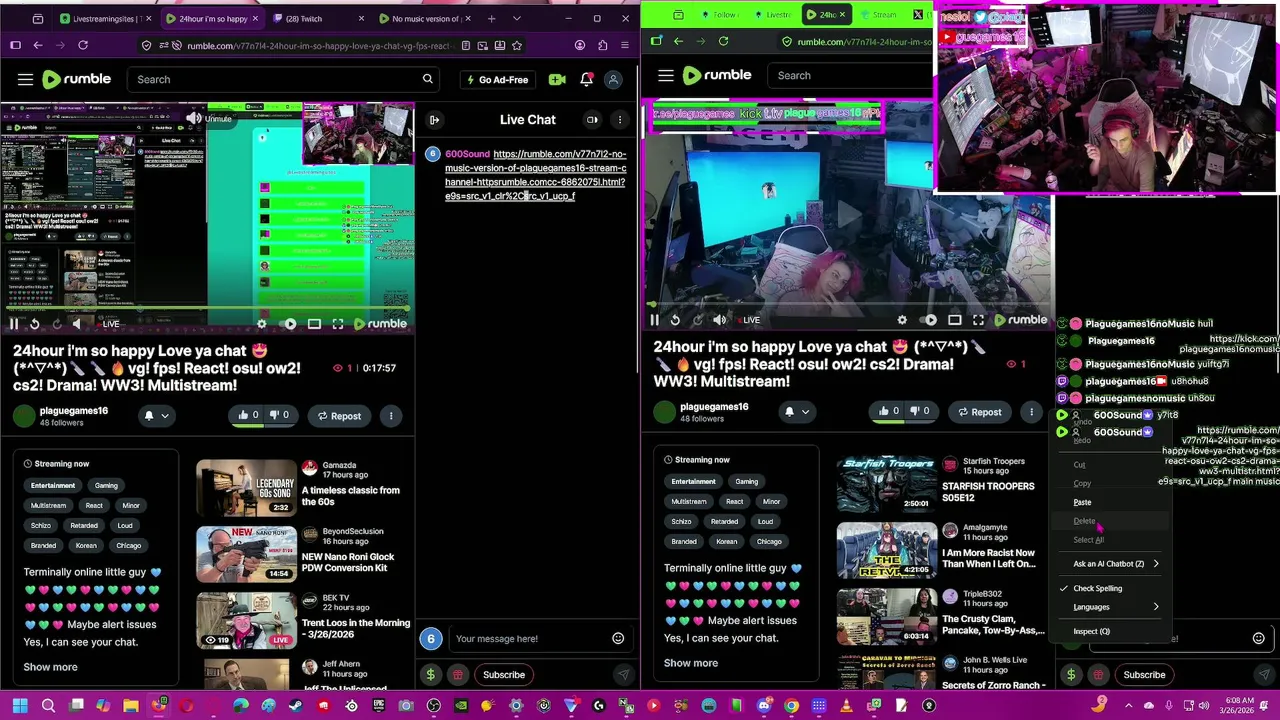Open Live Chat three-dot options menu

pos(619,120)
